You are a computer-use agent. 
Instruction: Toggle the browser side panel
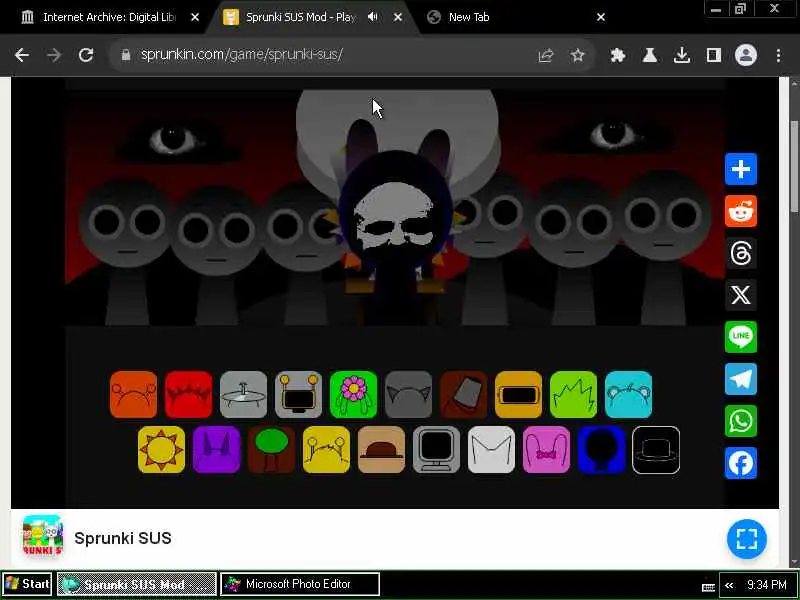tap(714, 55)
